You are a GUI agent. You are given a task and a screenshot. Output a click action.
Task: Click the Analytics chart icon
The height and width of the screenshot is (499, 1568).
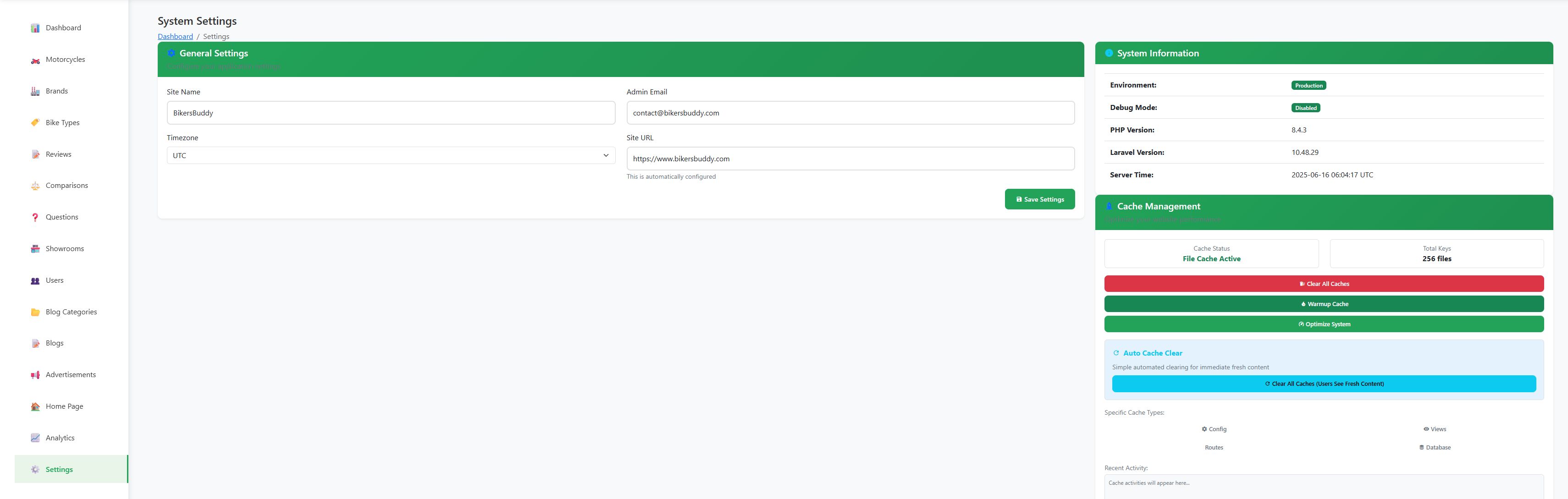click(35, 438)
